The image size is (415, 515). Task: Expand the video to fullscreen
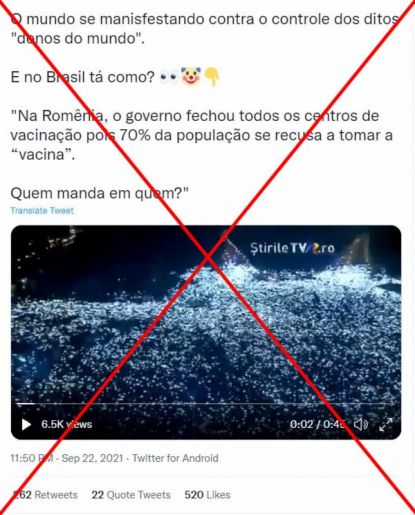[386, 424]
